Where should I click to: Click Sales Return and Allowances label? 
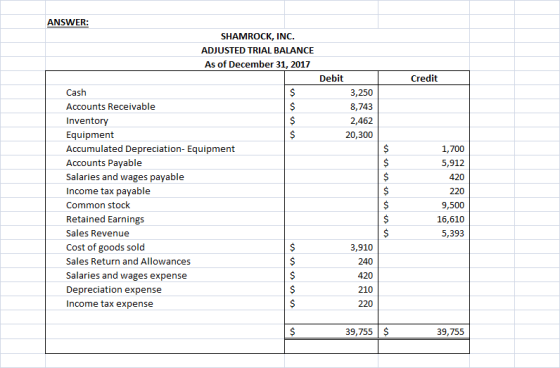[x=128, y=262]
